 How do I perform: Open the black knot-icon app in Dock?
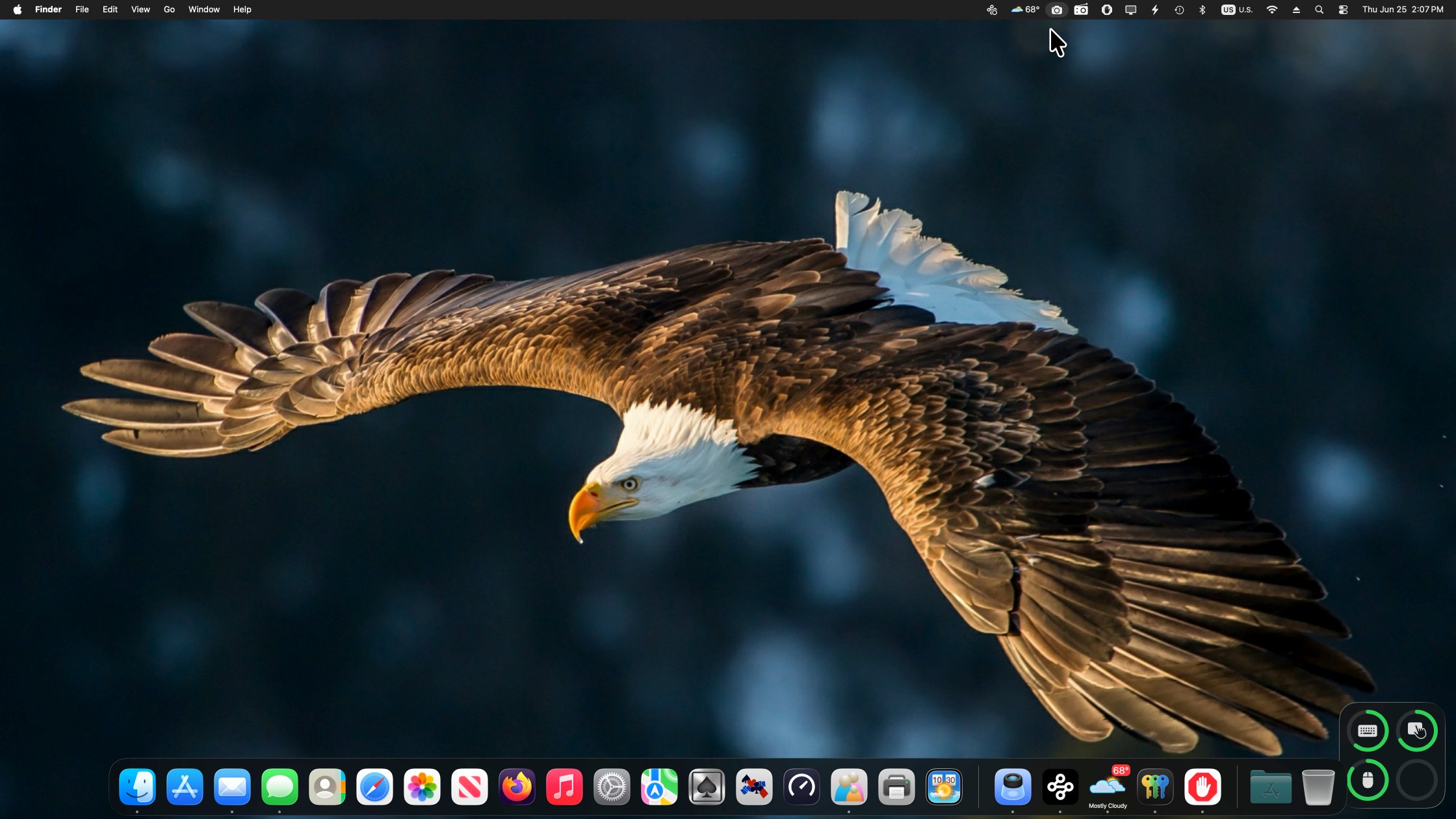(1060, 786)
